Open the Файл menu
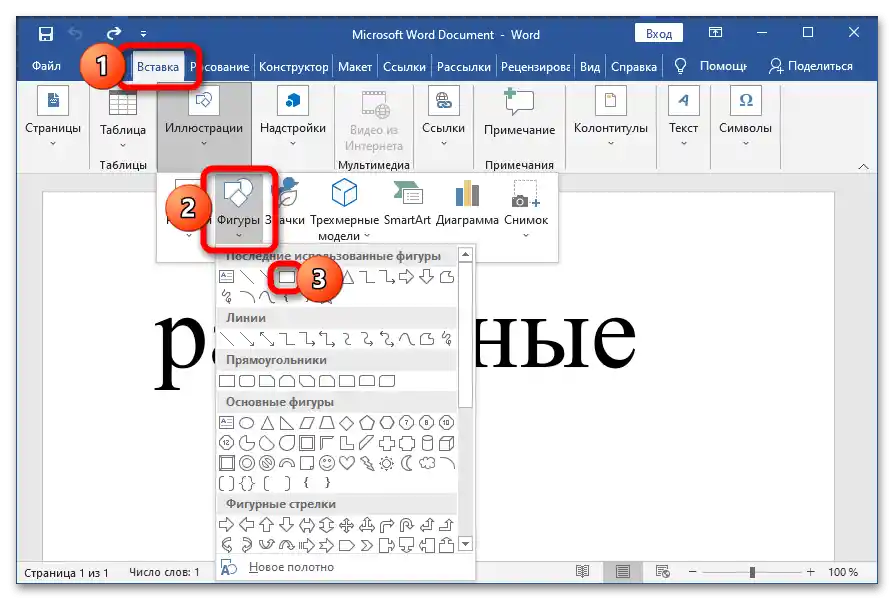Image resolution: width=894 pixels, height=600 pixels. pos(46,66)
